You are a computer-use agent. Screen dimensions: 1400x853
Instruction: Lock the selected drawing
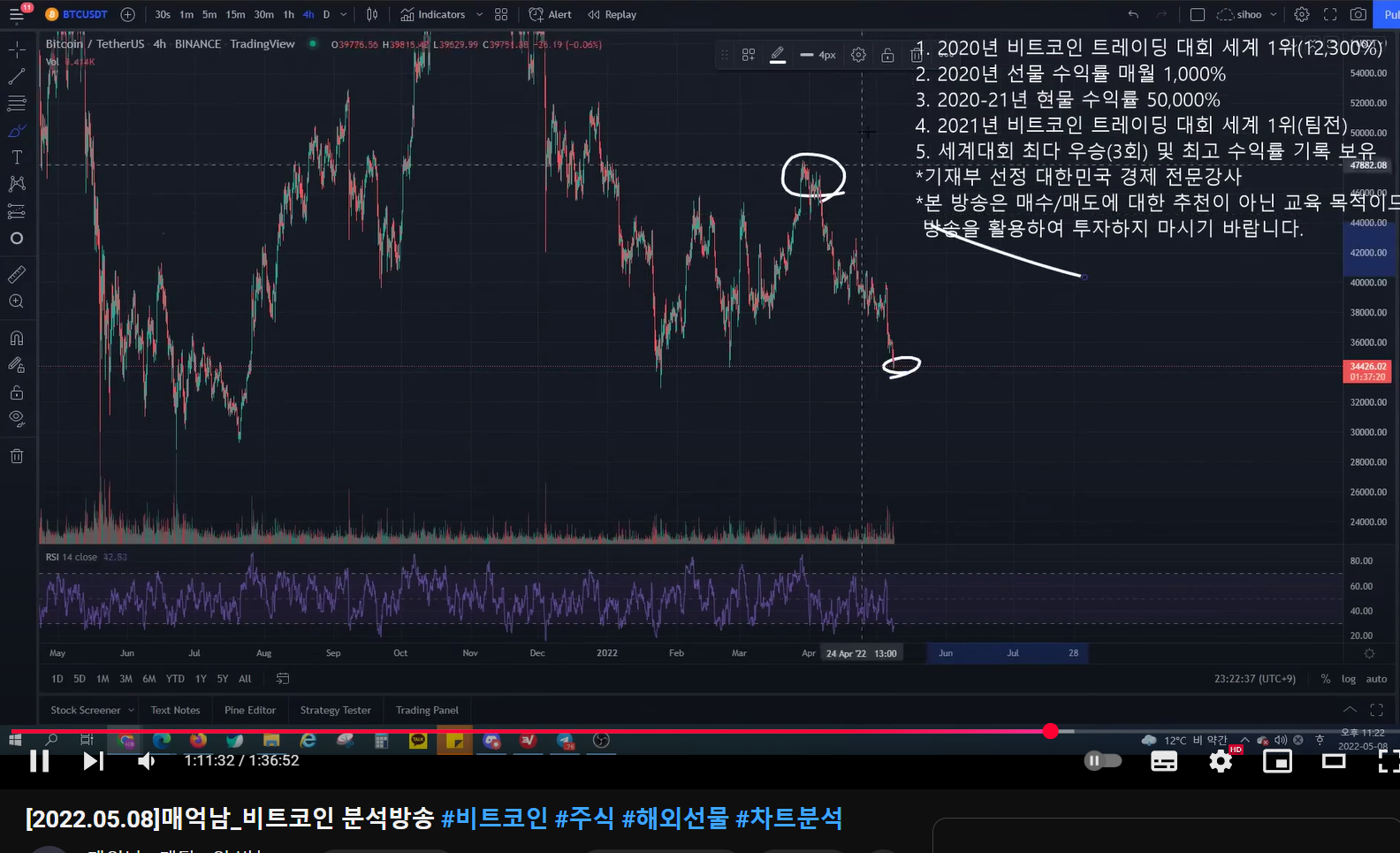[887, 55]
